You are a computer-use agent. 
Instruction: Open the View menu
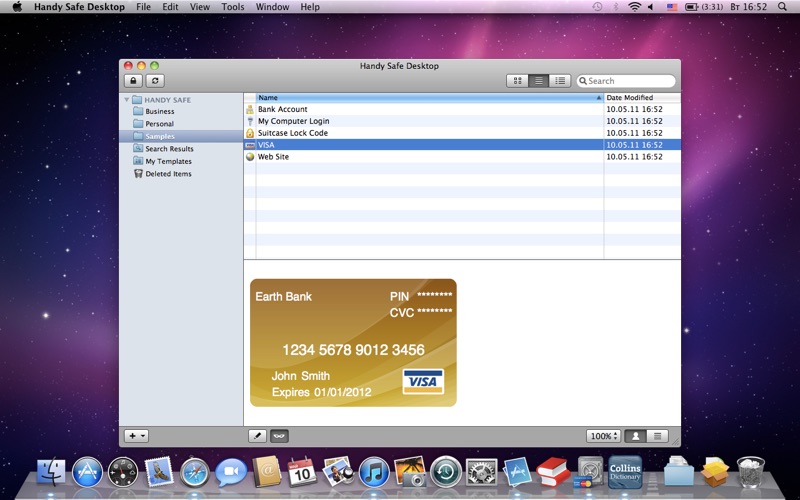point(199,7)
